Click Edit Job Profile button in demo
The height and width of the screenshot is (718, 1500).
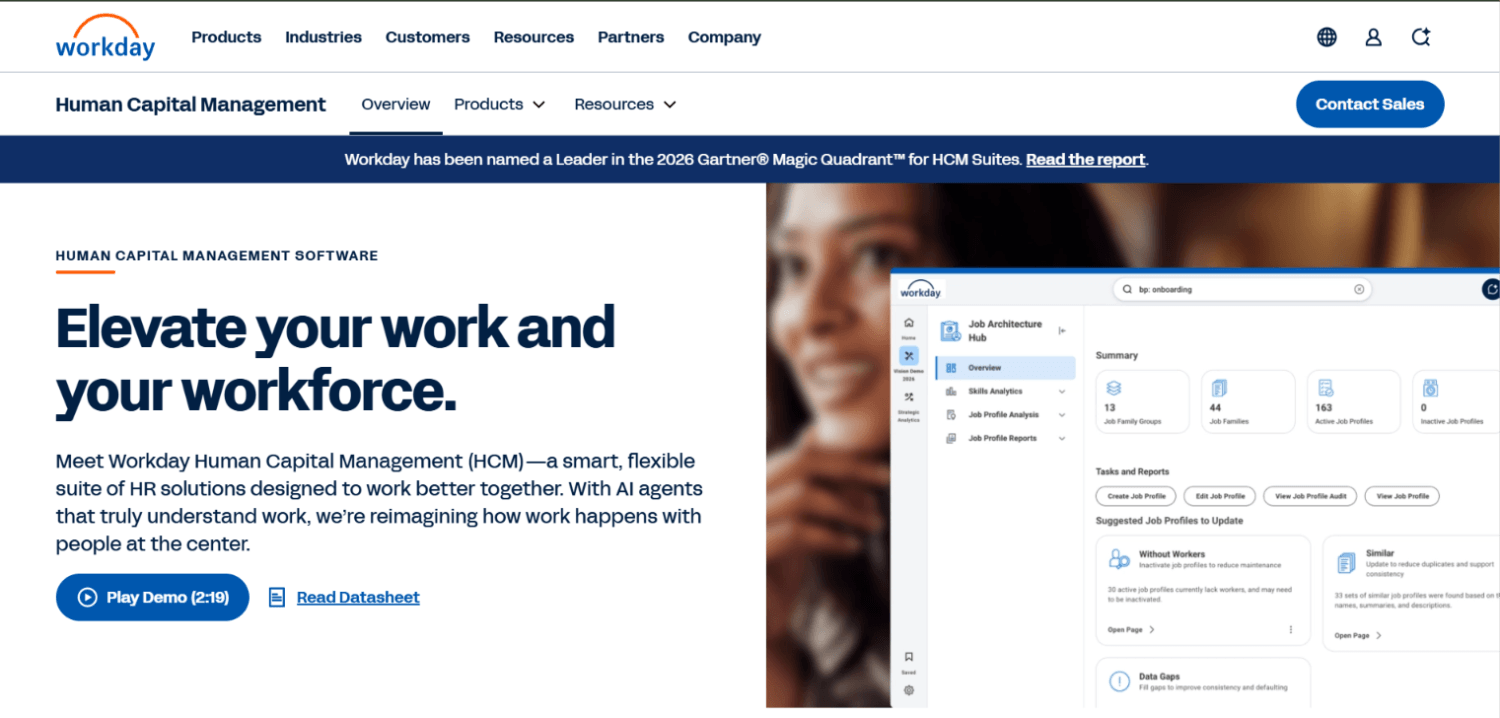[x=1220, y=496]
